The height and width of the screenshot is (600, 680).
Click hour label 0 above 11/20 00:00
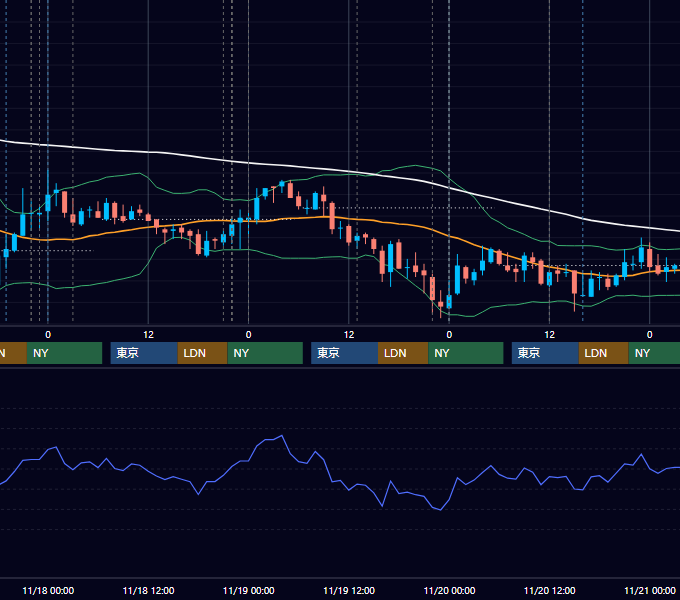[449, 335]
